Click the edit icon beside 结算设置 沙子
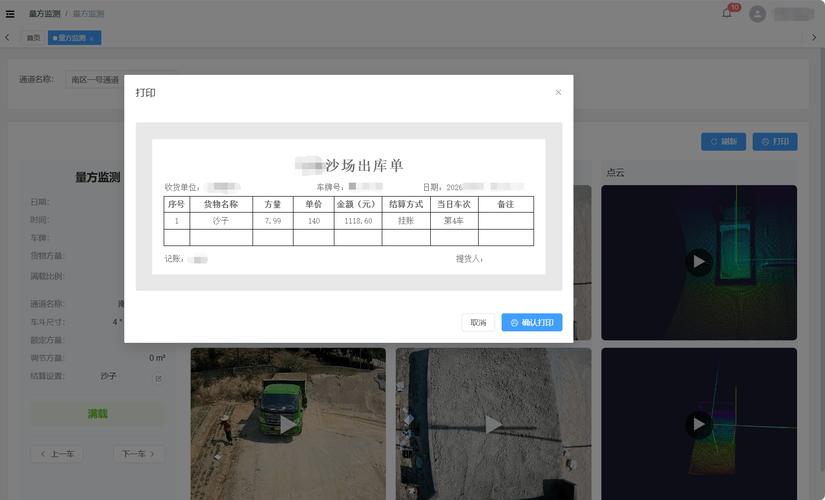Viewport: 825px width, 500px height. [x=158, y=378]
